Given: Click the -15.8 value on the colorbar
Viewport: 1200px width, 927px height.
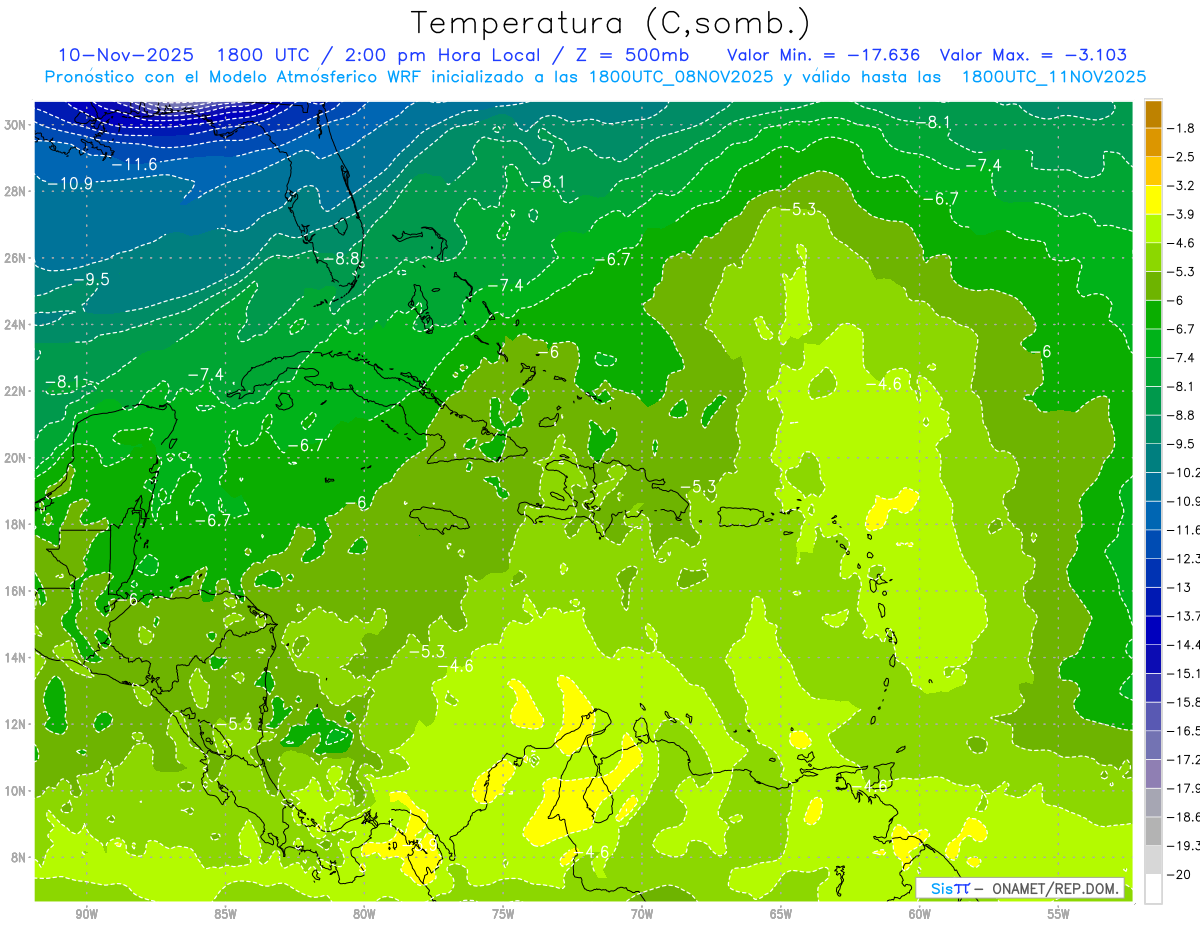Looking at the screenshot, I should tap(1184, 702).
